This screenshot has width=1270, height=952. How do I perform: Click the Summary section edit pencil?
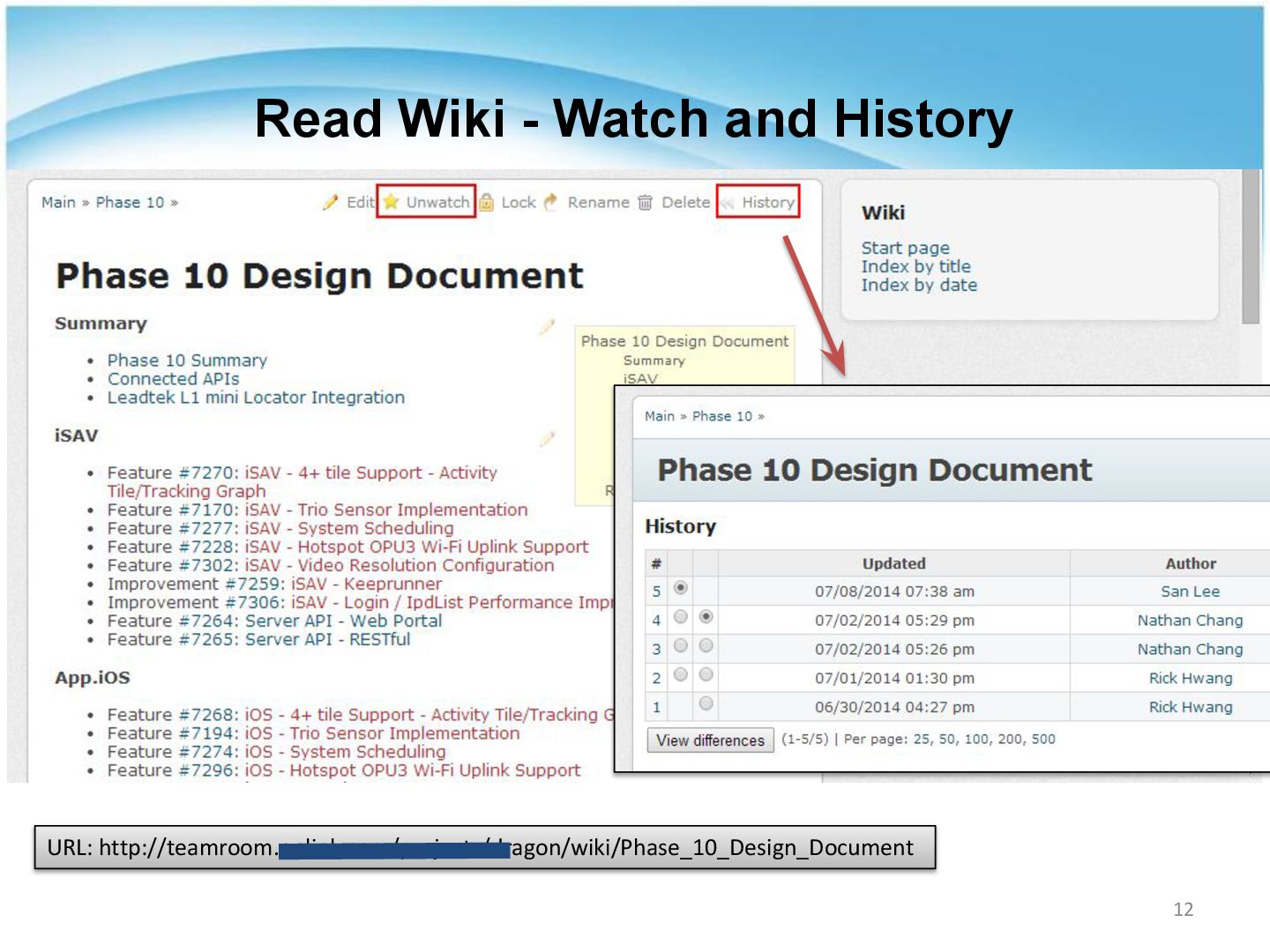point(548,325)
